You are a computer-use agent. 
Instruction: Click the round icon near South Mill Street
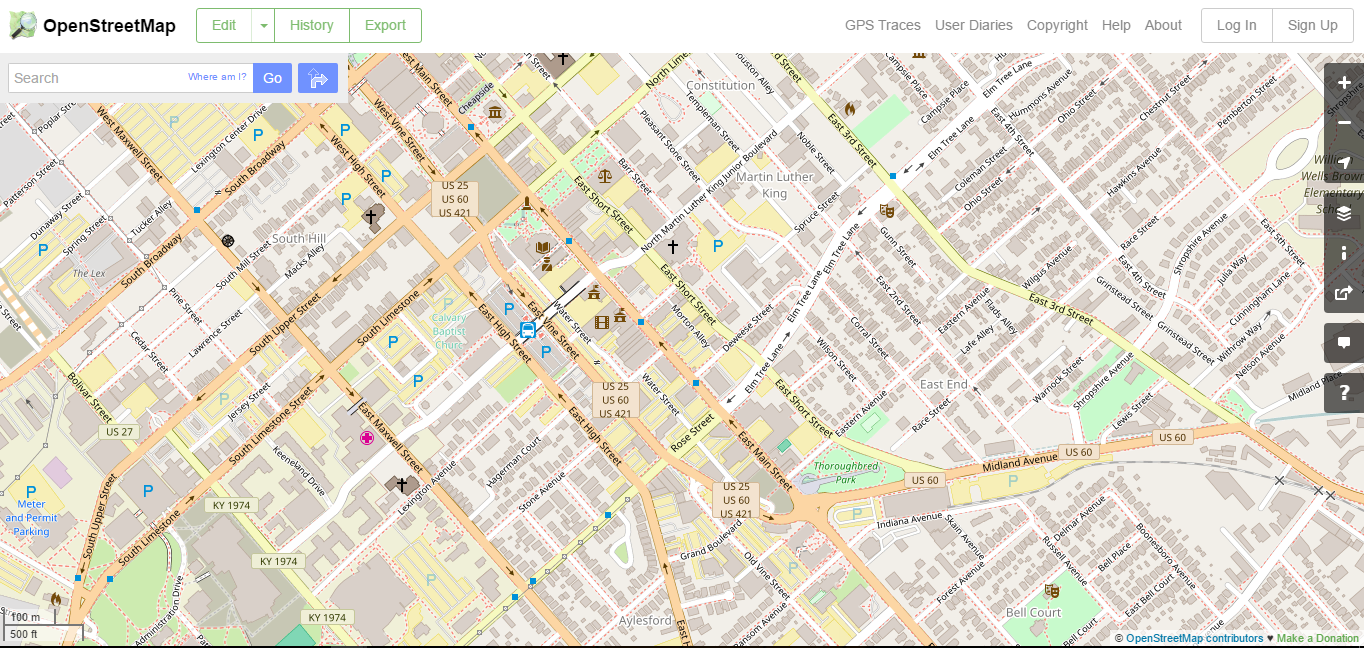(x=228, y=240)
